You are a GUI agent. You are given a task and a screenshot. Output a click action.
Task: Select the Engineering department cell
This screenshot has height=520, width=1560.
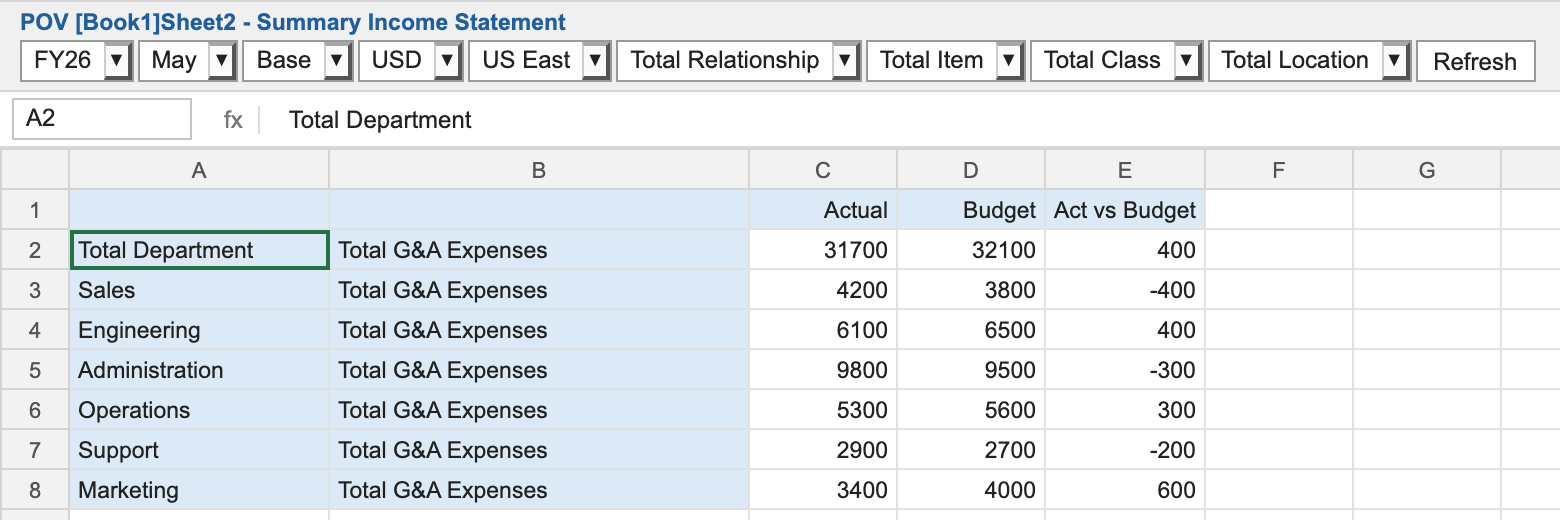point(199,330)
